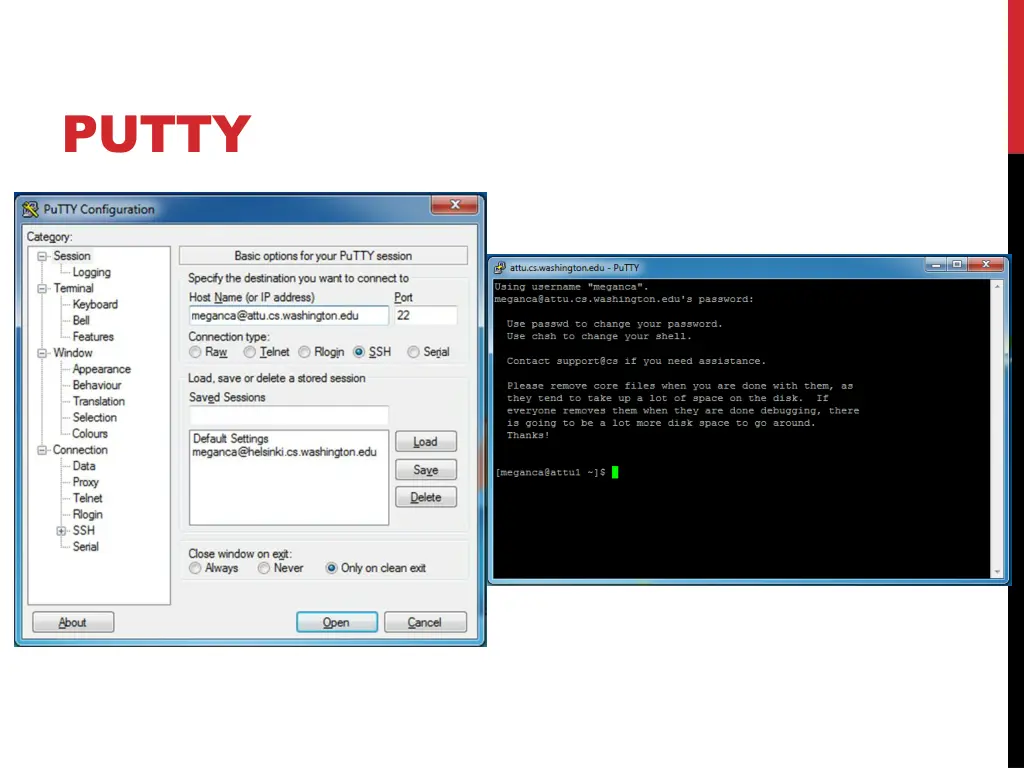
Task: Minimize the attu.cs.washington.edu PuTTY window
Action: click(936, 264)
